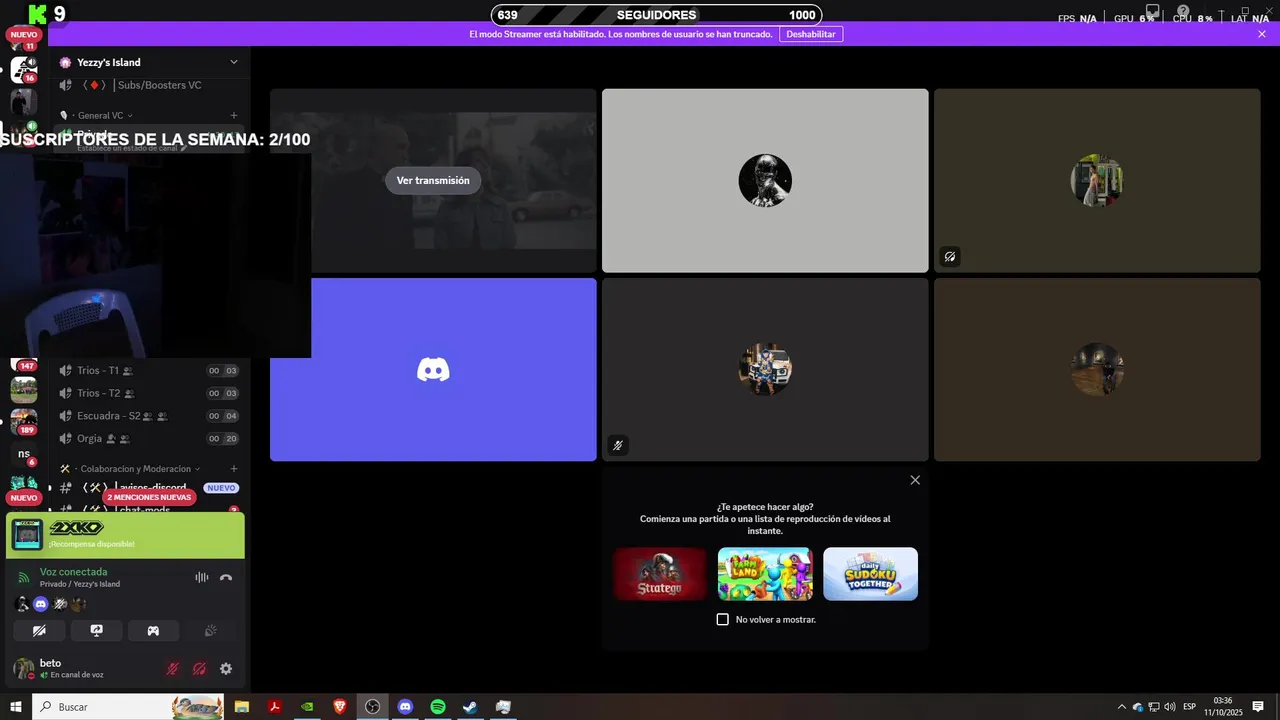
Task: Jump to 2 menciones nuevas
Action: tap(149, 497)
